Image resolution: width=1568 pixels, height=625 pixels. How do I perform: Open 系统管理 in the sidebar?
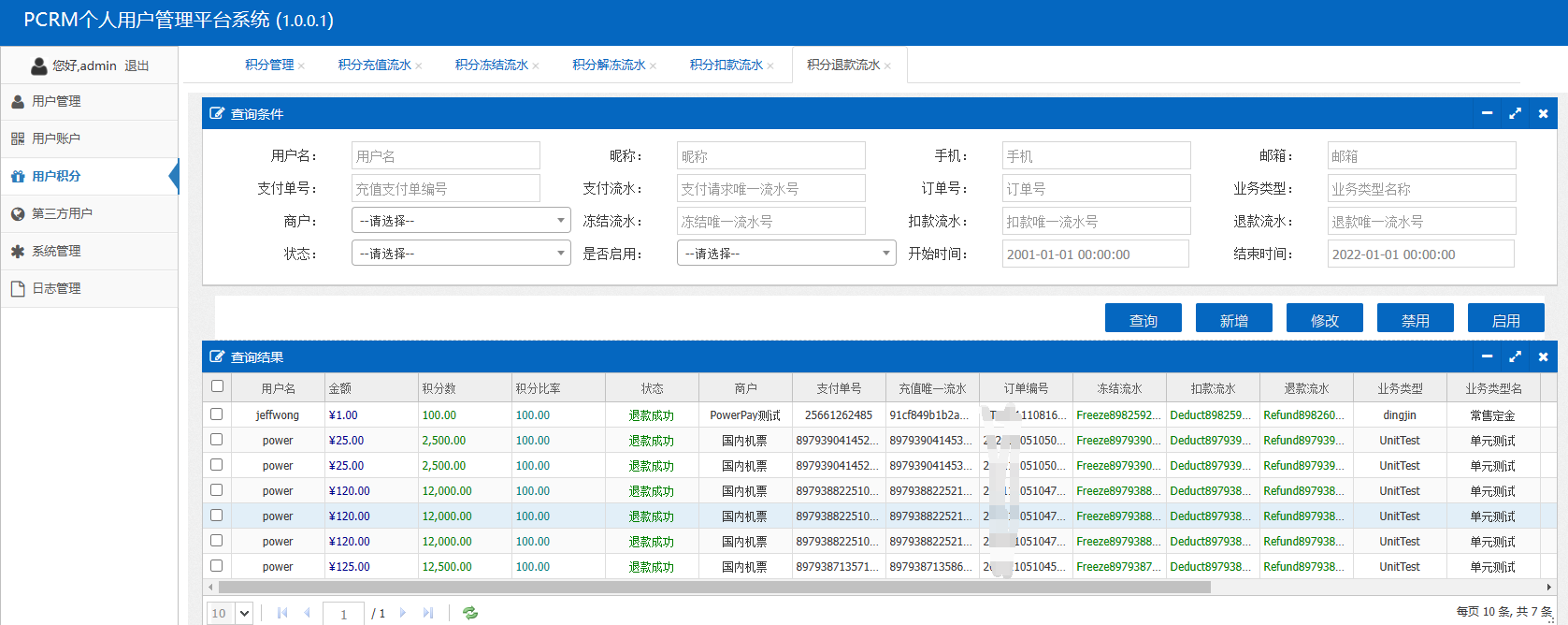[x=56, y=251]
